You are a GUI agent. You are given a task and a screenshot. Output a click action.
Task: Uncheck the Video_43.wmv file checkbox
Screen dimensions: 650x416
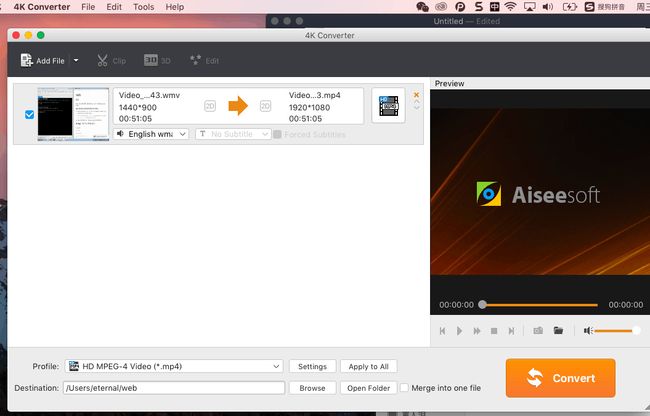(x=29, y=114)
